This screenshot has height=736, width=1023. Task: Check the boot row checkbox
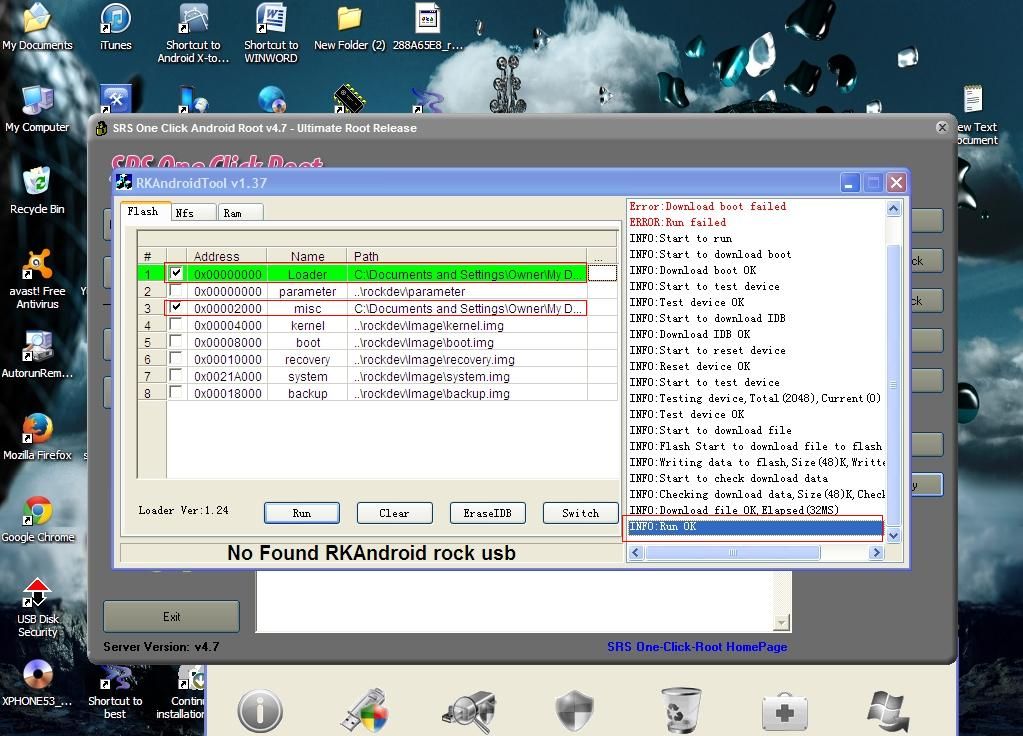[x=176, y=341]
